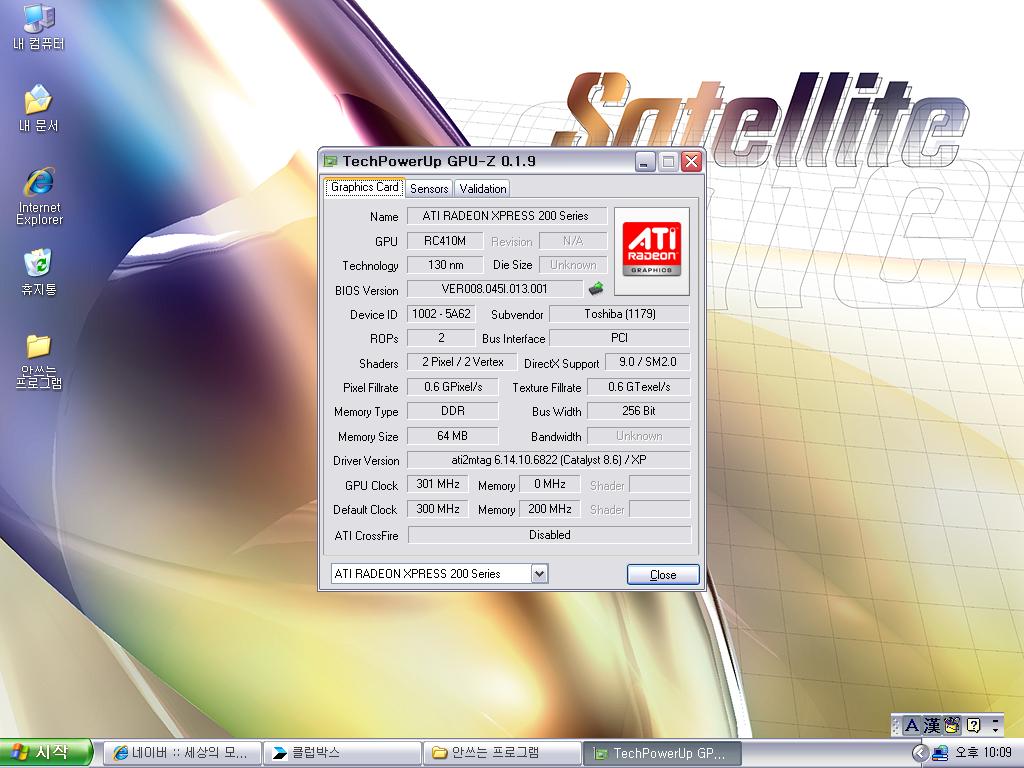Image resolution: width=1024 pixels, height=768 pixels.
Task: Switch to the 네이버 browser taskbar button
Action: tap(182, 753)
